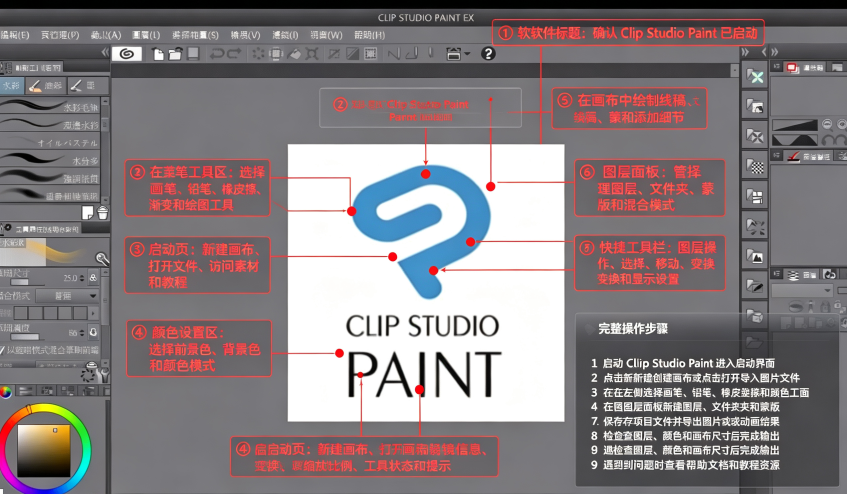Redo with the Redo arrow icon
Viewport: 847px width, 494px height.
pos(234,53)
